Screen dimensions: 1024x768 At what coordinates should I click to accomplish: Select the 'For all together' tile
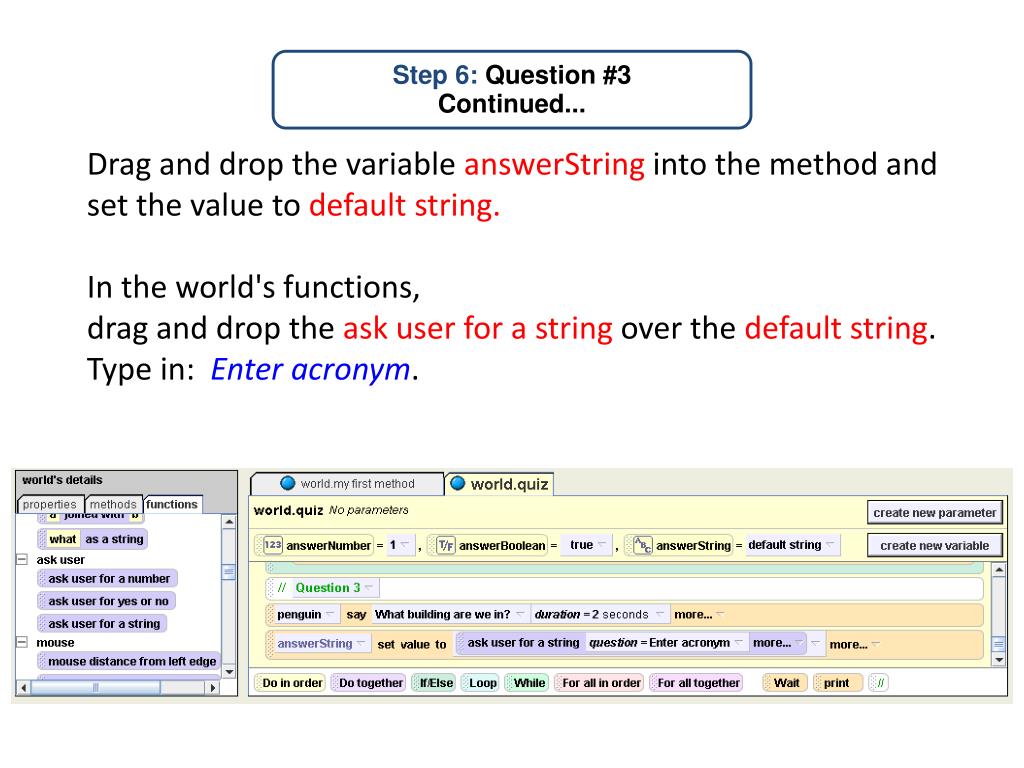[x=696, y=682]
